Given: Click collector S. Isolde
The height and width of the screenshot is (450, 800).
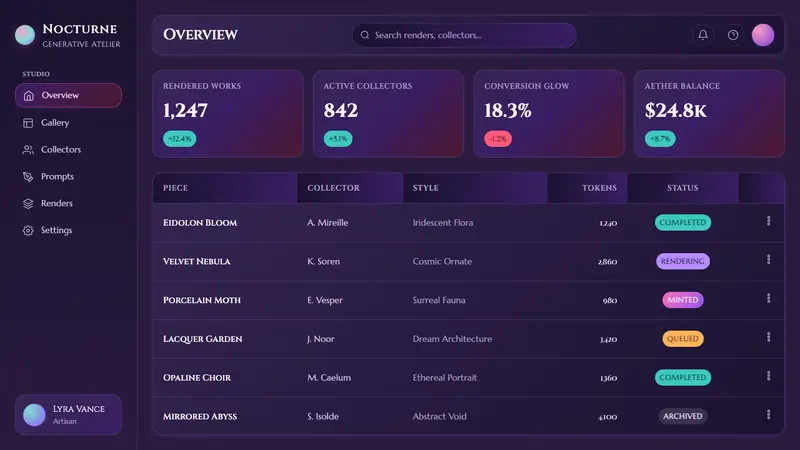Looking at the screenshot, I should click(x=323, y=416).
